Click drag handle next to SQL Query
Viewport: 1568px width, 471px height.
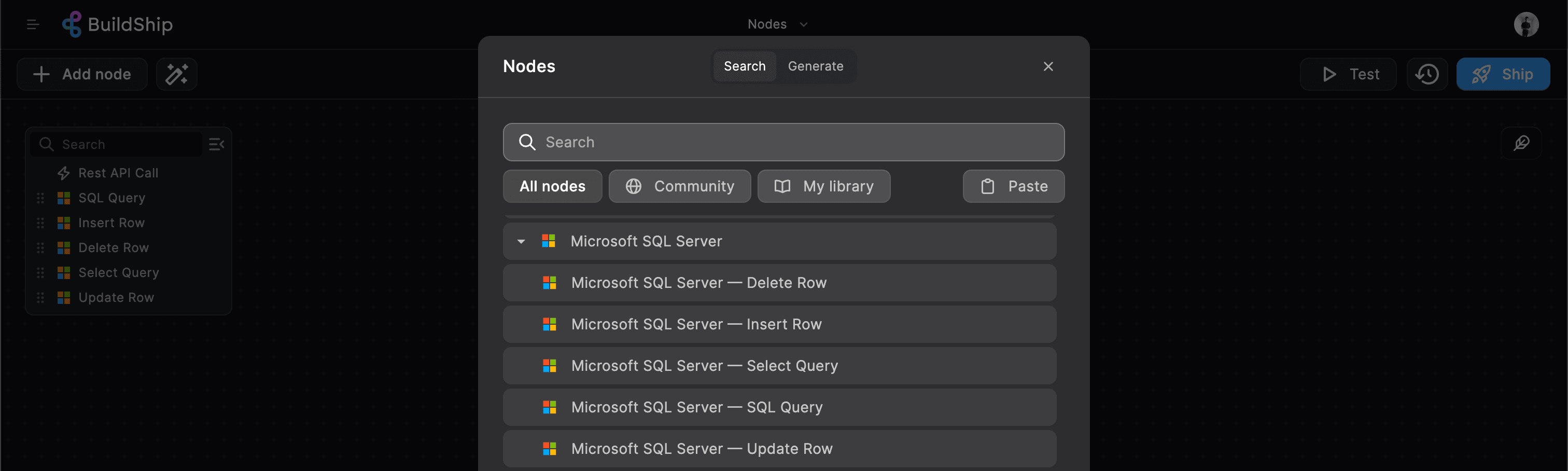coord(40,198)
